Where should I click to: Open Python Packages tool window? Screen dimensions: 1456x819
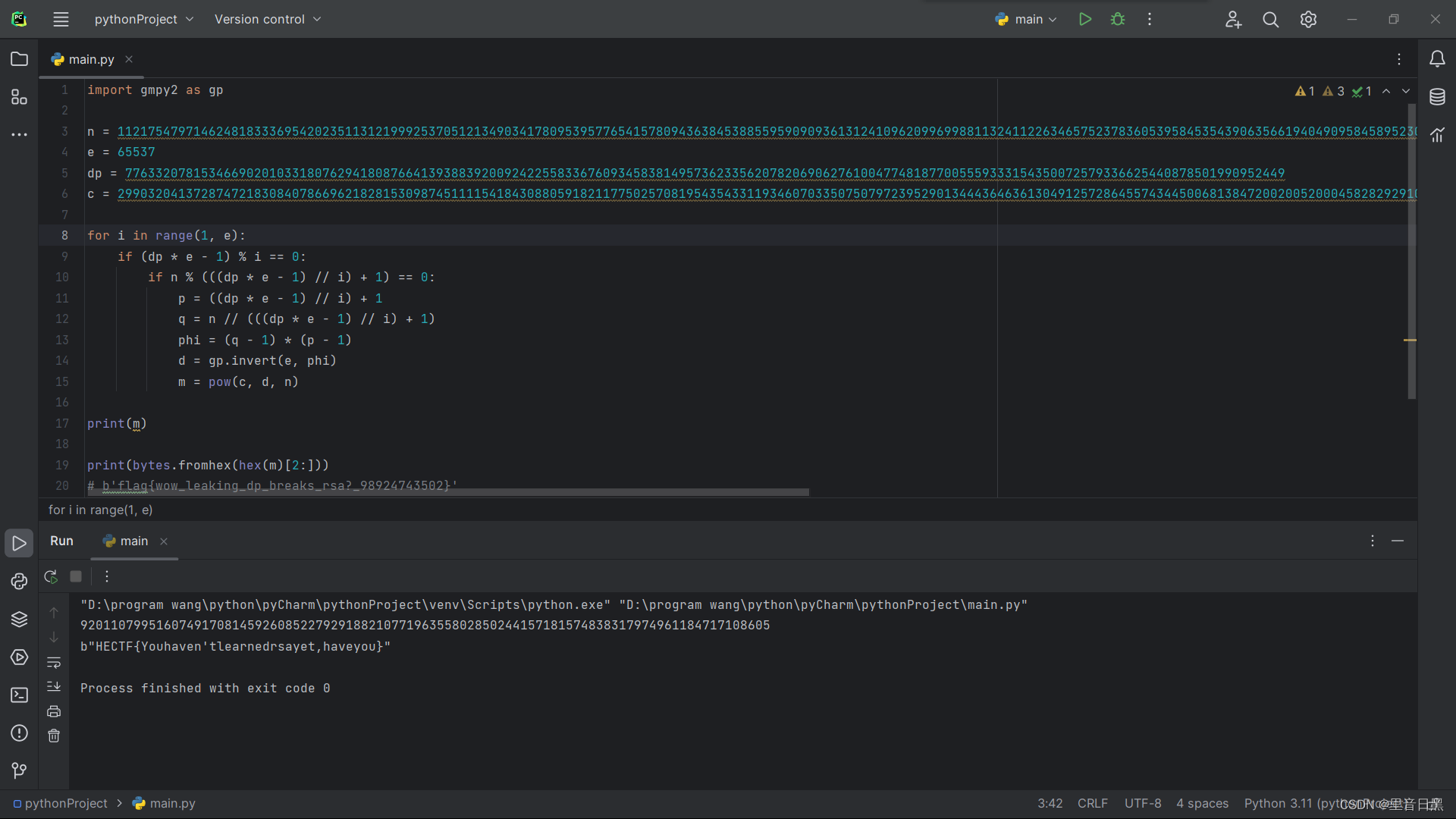pos(19,619)
